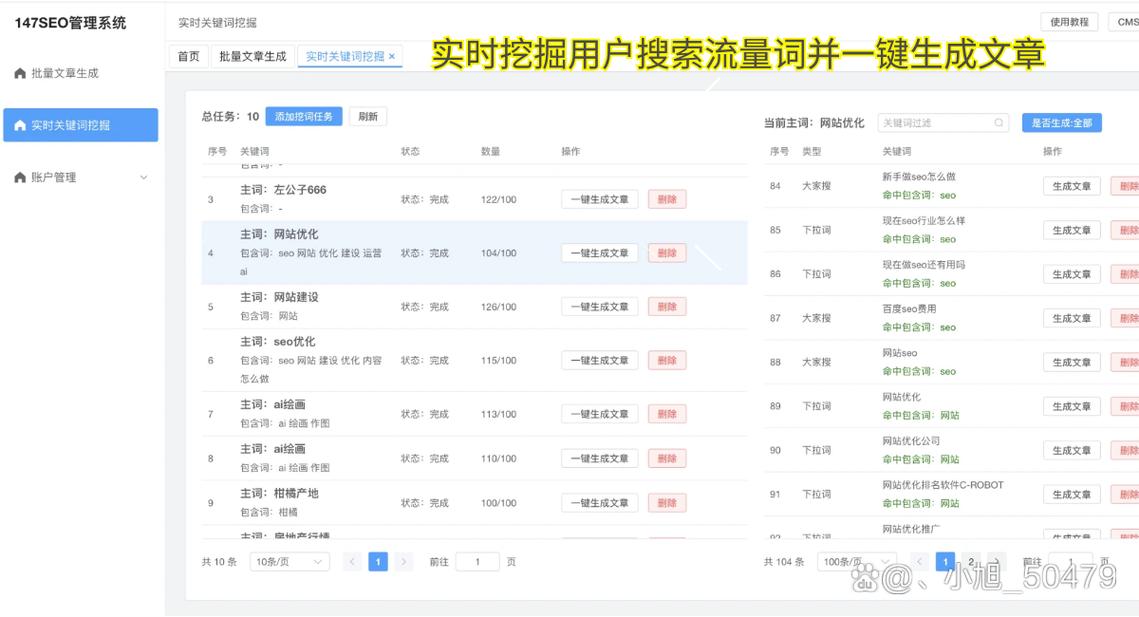This screenshot has height=617, width=1139.
Task: Select page 1 in right pagination
Action: (x=945, y=562)
